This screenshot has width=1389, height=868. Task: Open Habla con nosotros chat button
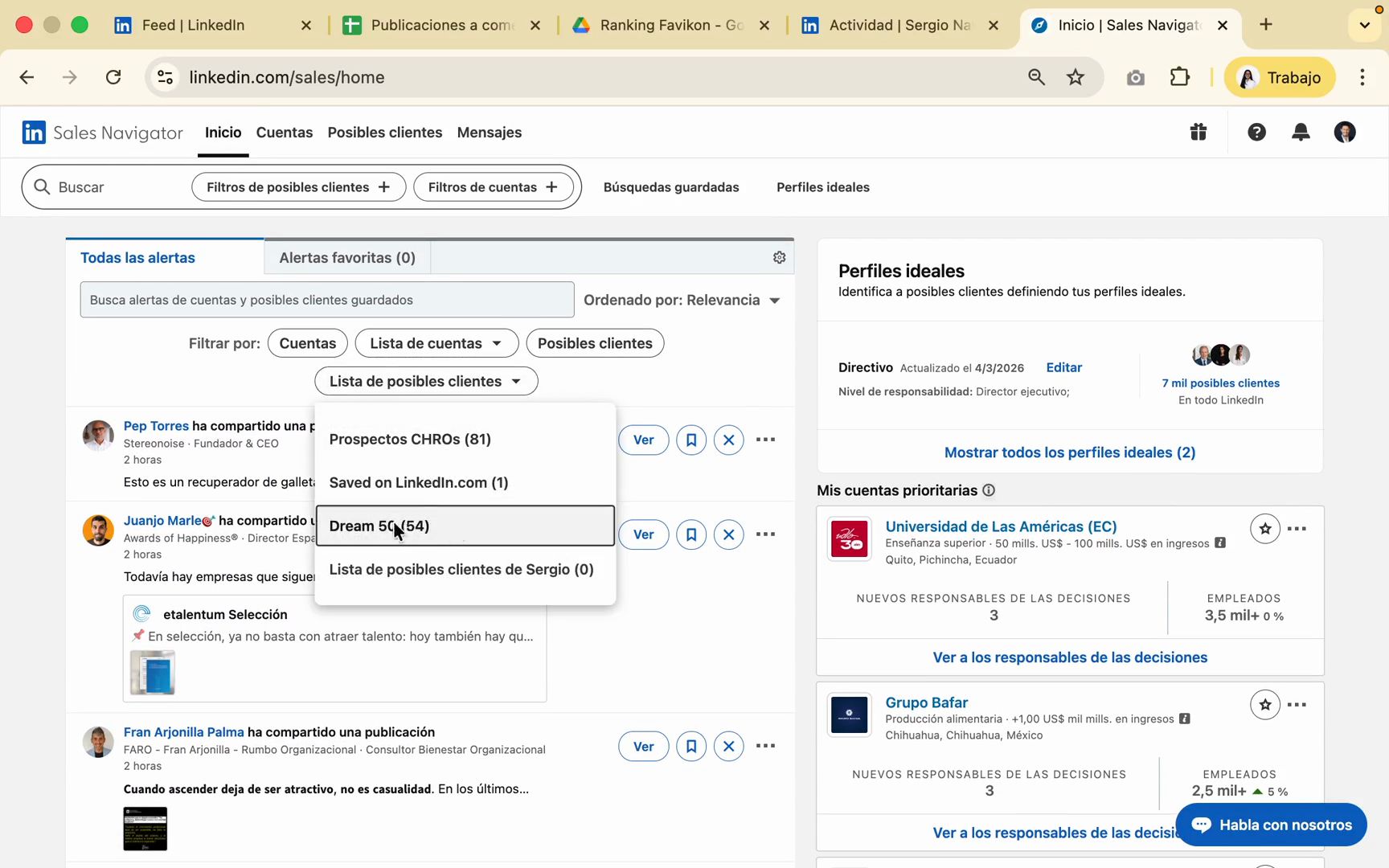tap(1272, 825)
